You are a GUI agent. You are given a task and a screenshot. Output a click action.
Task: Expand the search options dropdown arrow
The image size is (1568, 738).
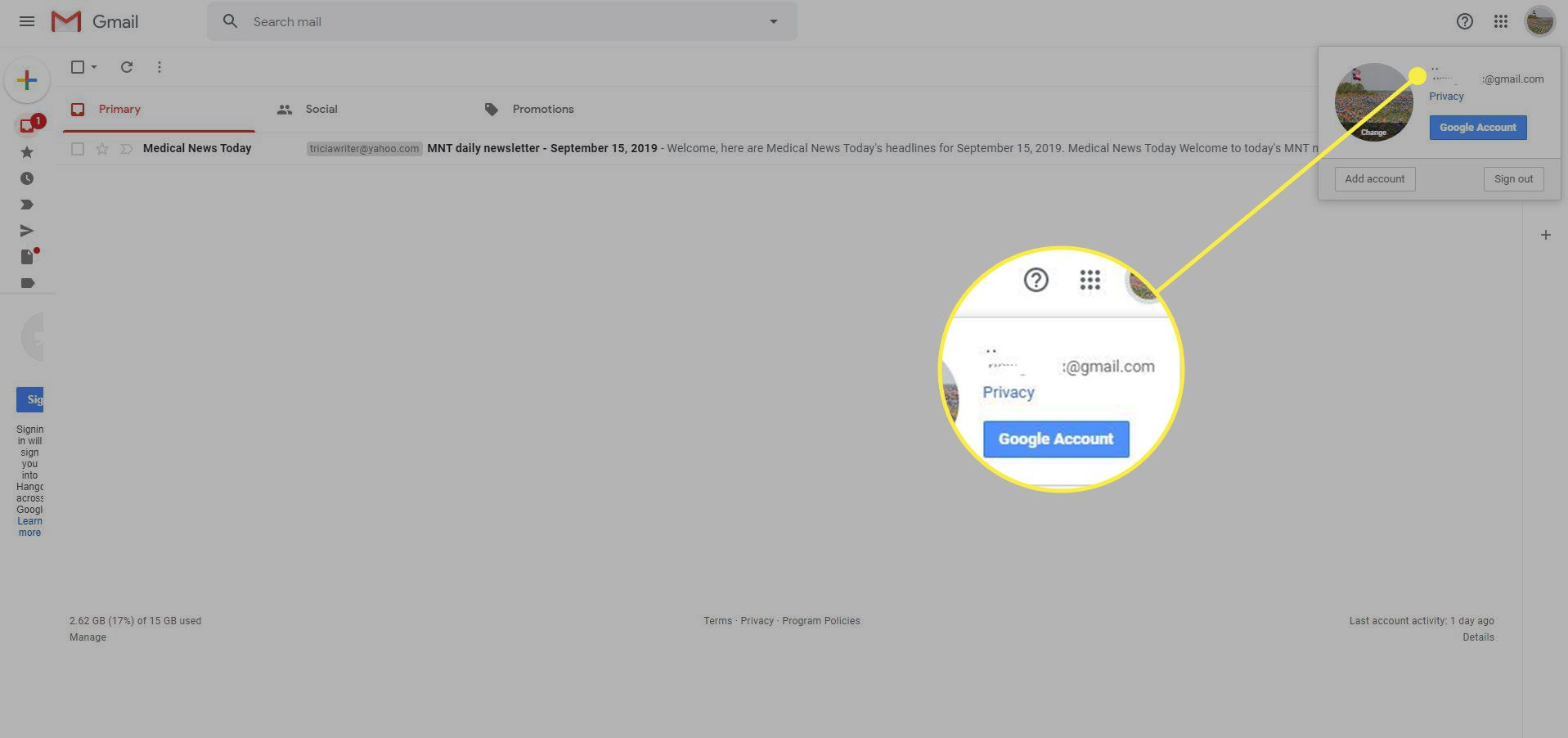pyautogui.click(x=773, y=21)
